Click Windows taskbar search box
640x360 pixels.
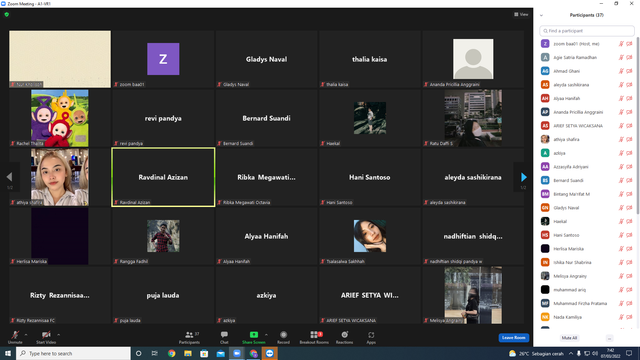(x=73, y=353)
